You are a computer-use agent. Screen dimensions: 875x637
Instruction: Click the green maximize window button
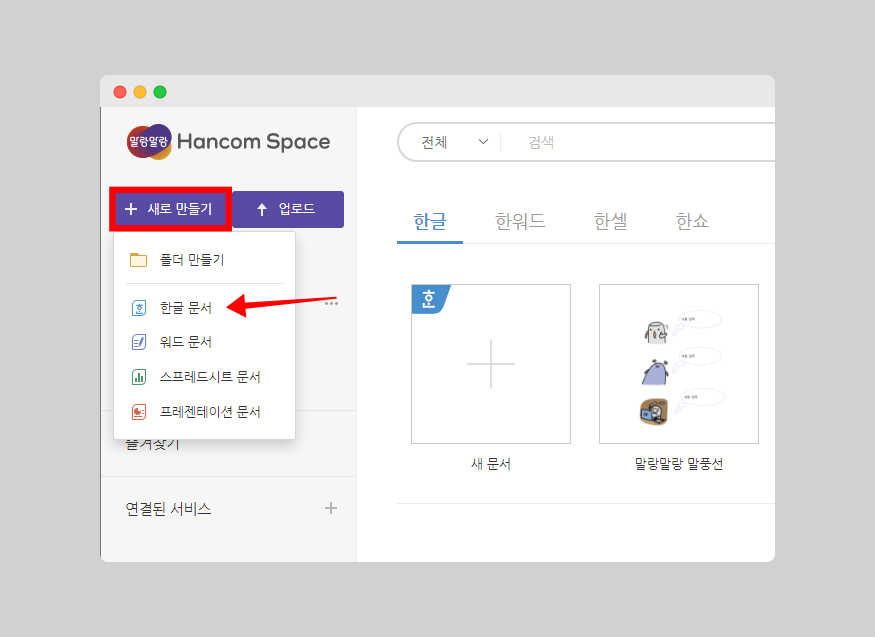click(x=160, y=92)
